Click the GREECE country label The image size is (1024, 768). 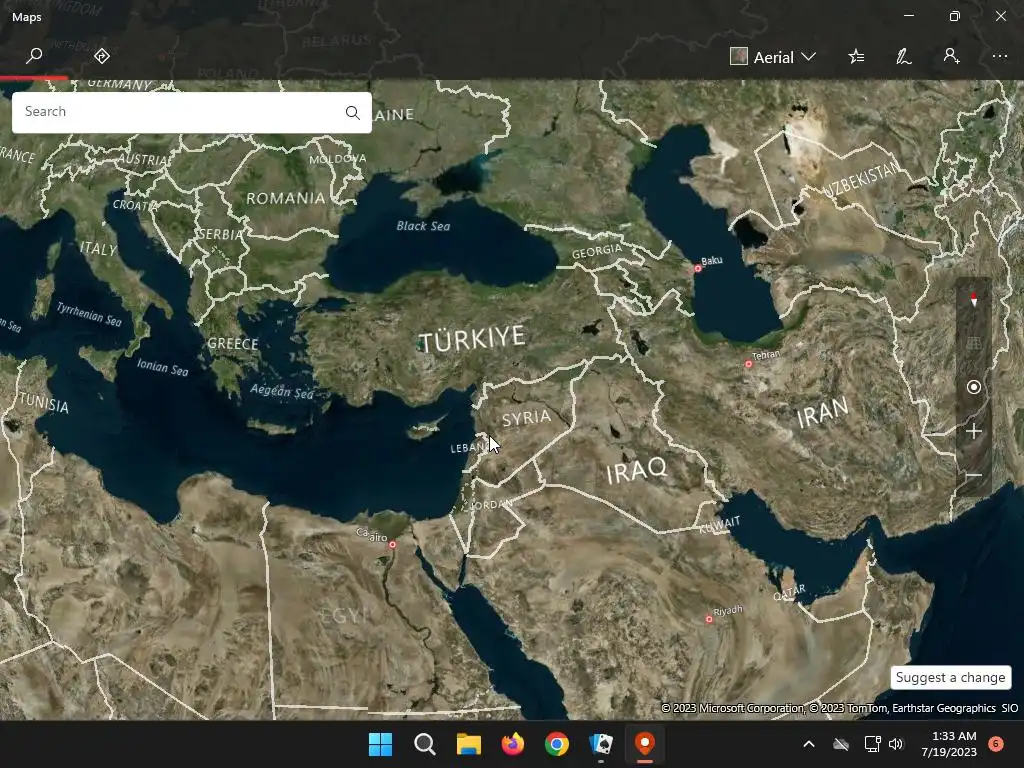click(232, 344)
